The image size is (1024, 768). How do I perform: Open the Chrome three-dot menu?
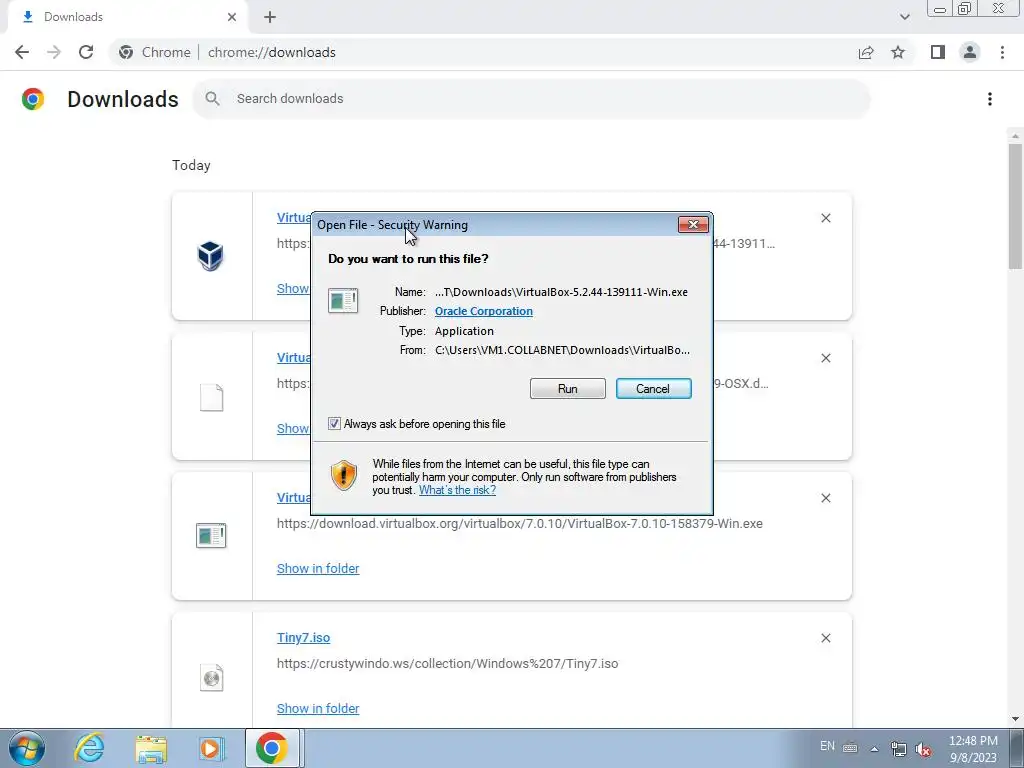coord(1002,52)
